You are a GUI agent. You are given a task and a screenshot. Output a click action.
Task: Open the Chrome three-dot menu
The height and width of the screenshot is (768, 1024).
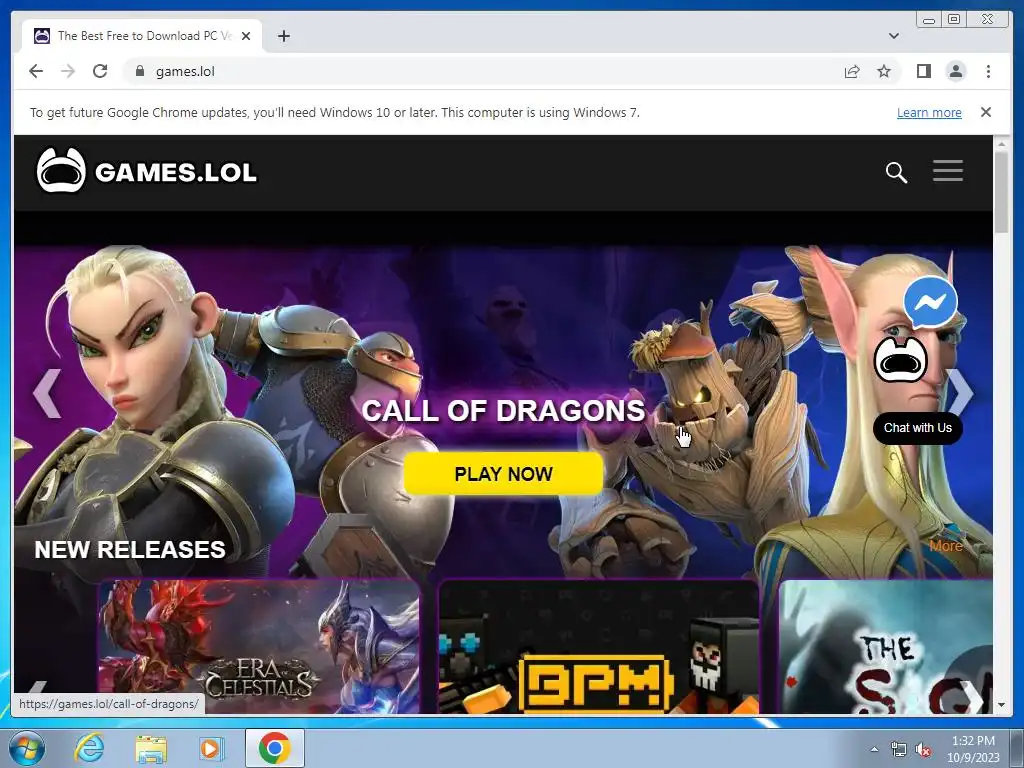tap(988, 71)
